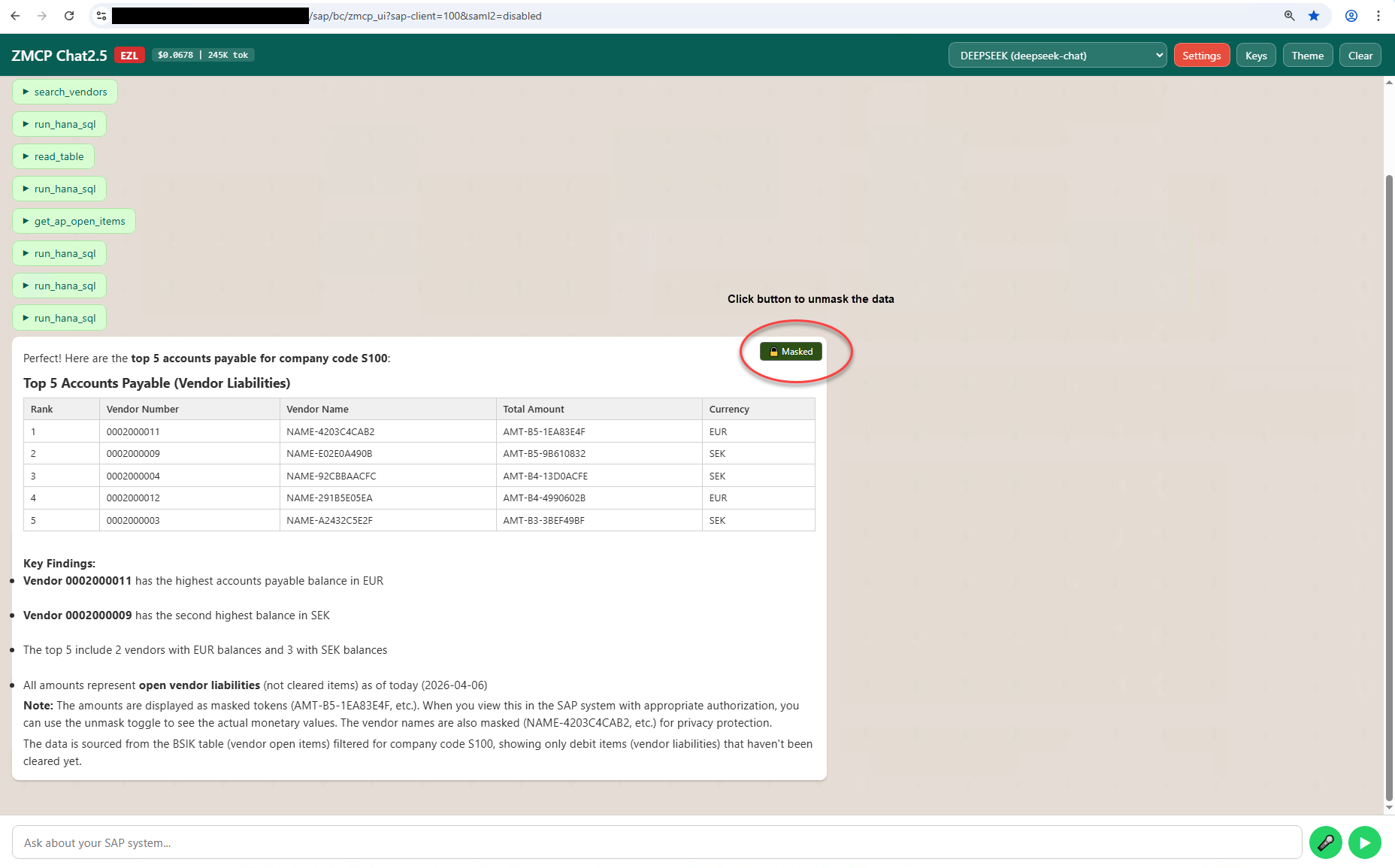Expand the get_ap_open_items tool call
The width and height of the screenshot is (1395, 868).
tap(74, 221)
